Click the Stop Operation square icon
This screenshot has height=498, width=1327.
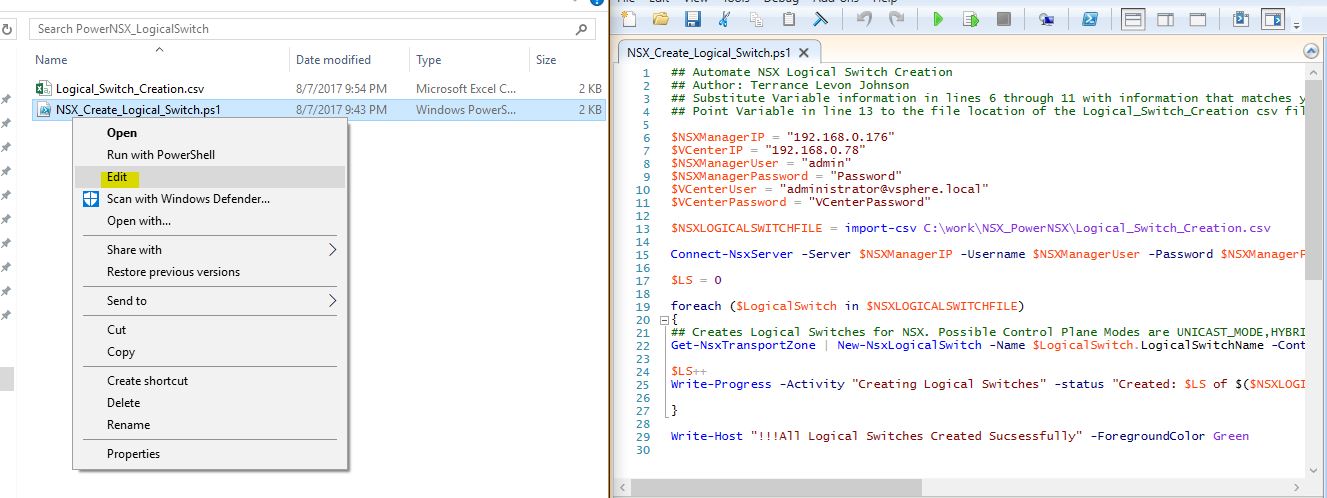pos(1003,19)
